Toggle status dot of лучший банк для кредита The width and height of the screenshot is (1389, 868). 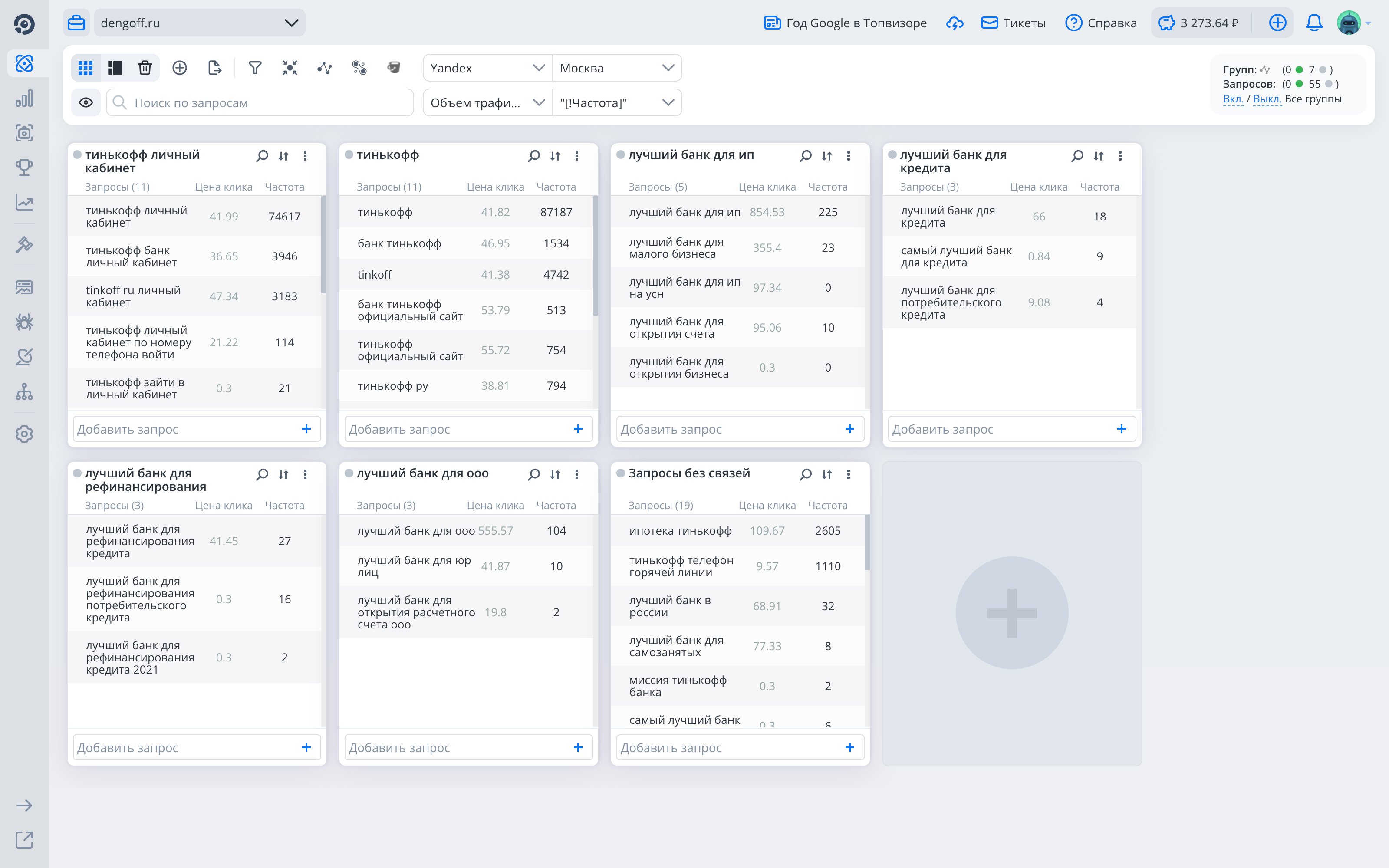(892, 155)
